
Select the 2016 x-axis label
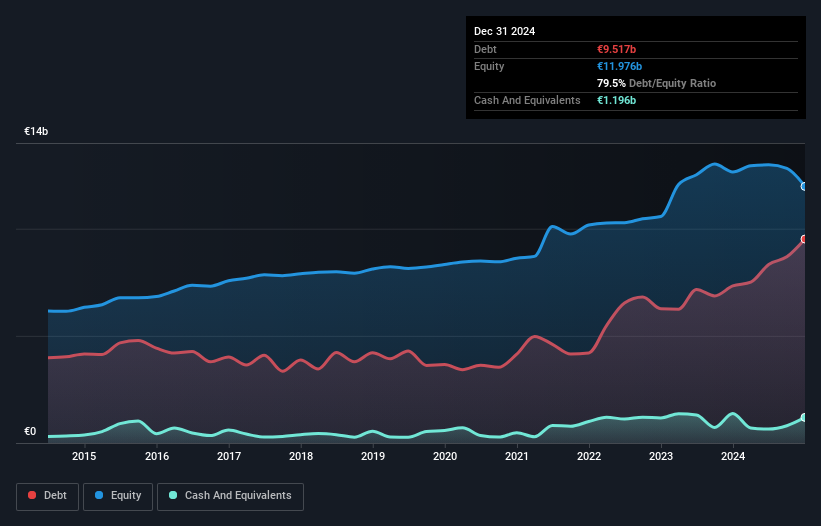point(157,456)
